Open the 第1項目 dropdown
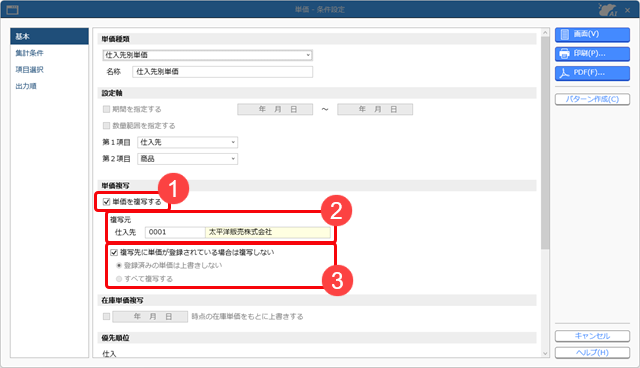 coord(187,142)
